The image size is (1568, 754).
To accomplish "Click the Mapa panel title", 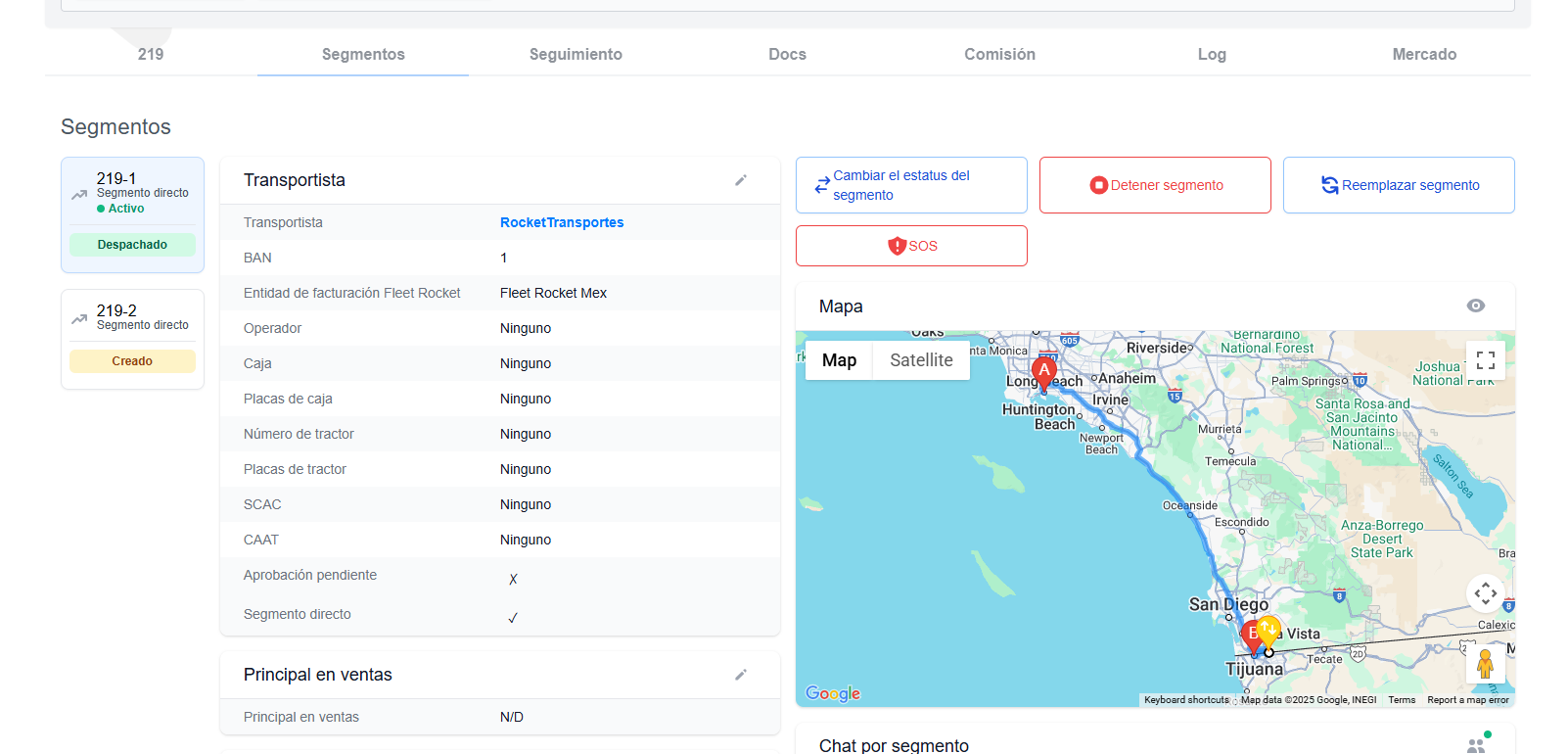I will click(x=841, y=306).
